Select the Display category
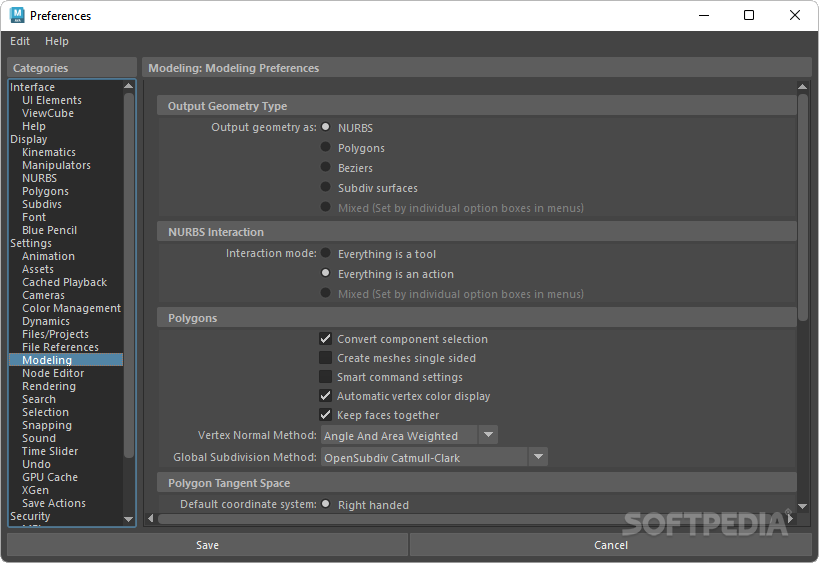819x563 pixels. [x=29, y=139]
